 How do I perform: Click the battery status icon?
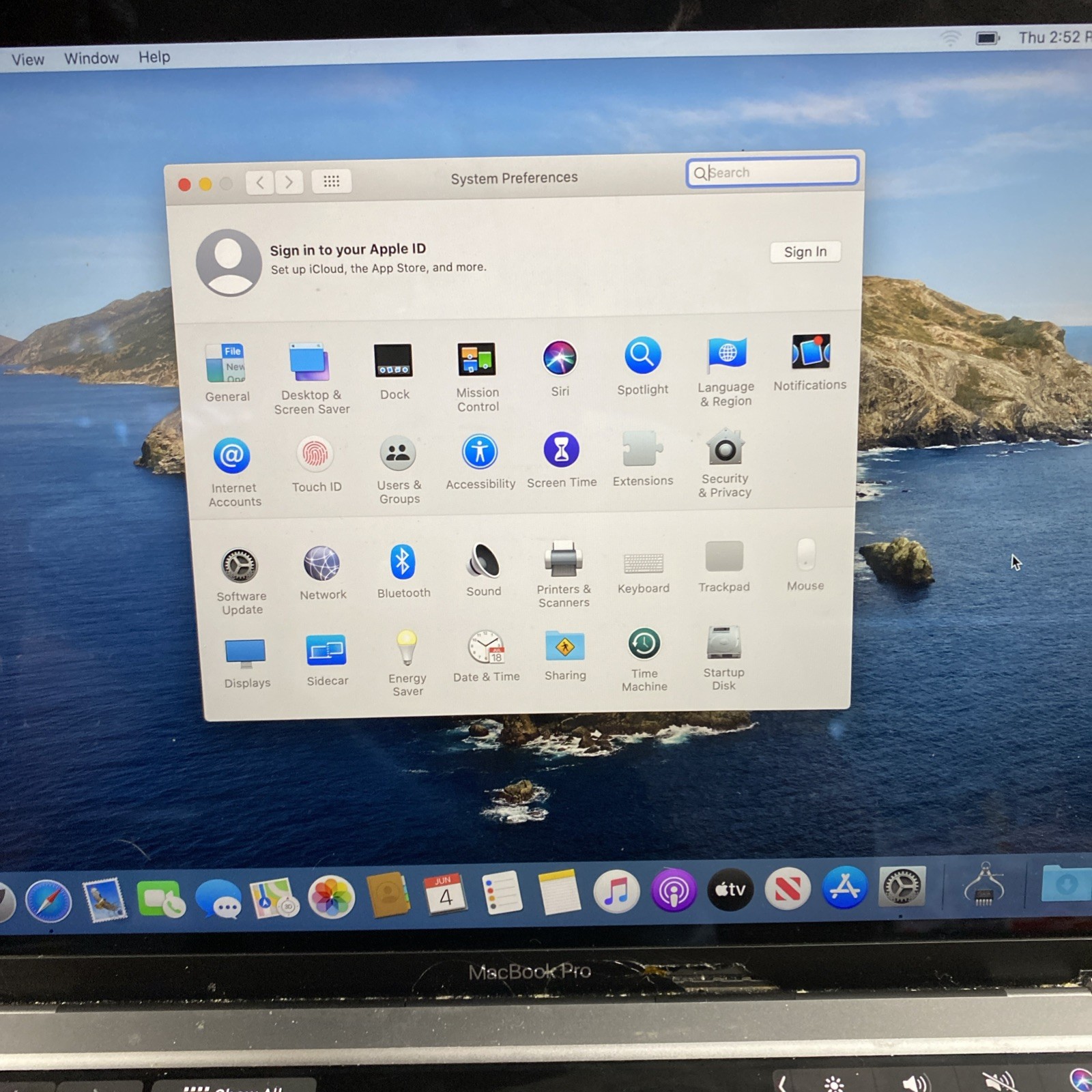988,38
